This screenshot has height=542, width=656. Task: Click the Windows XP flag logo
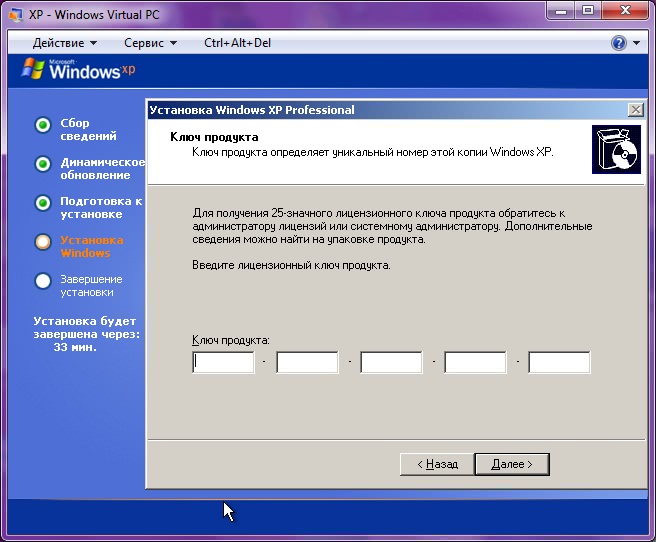click(33, 69)
